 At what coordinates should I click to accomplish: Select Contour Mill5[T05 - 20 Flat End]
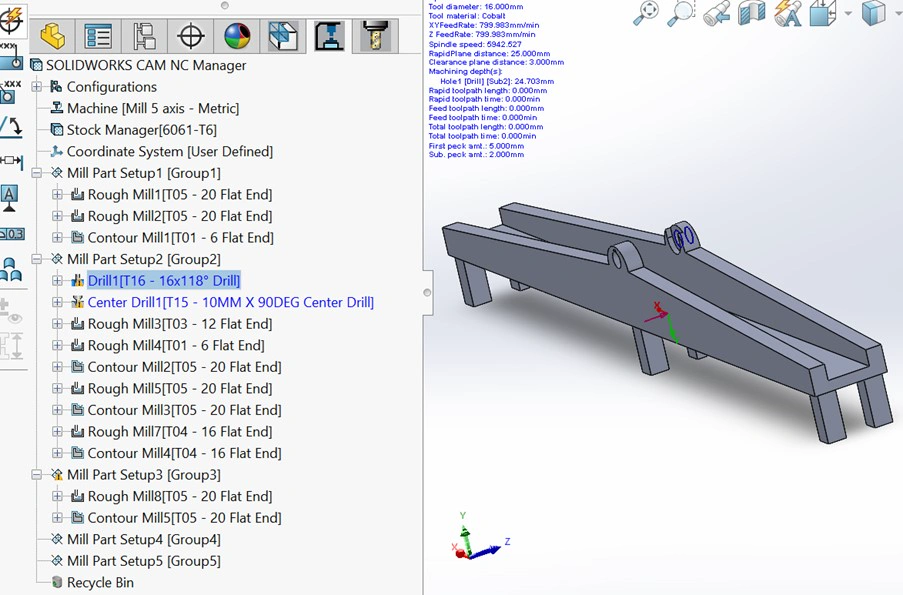[x=184, y=518]
